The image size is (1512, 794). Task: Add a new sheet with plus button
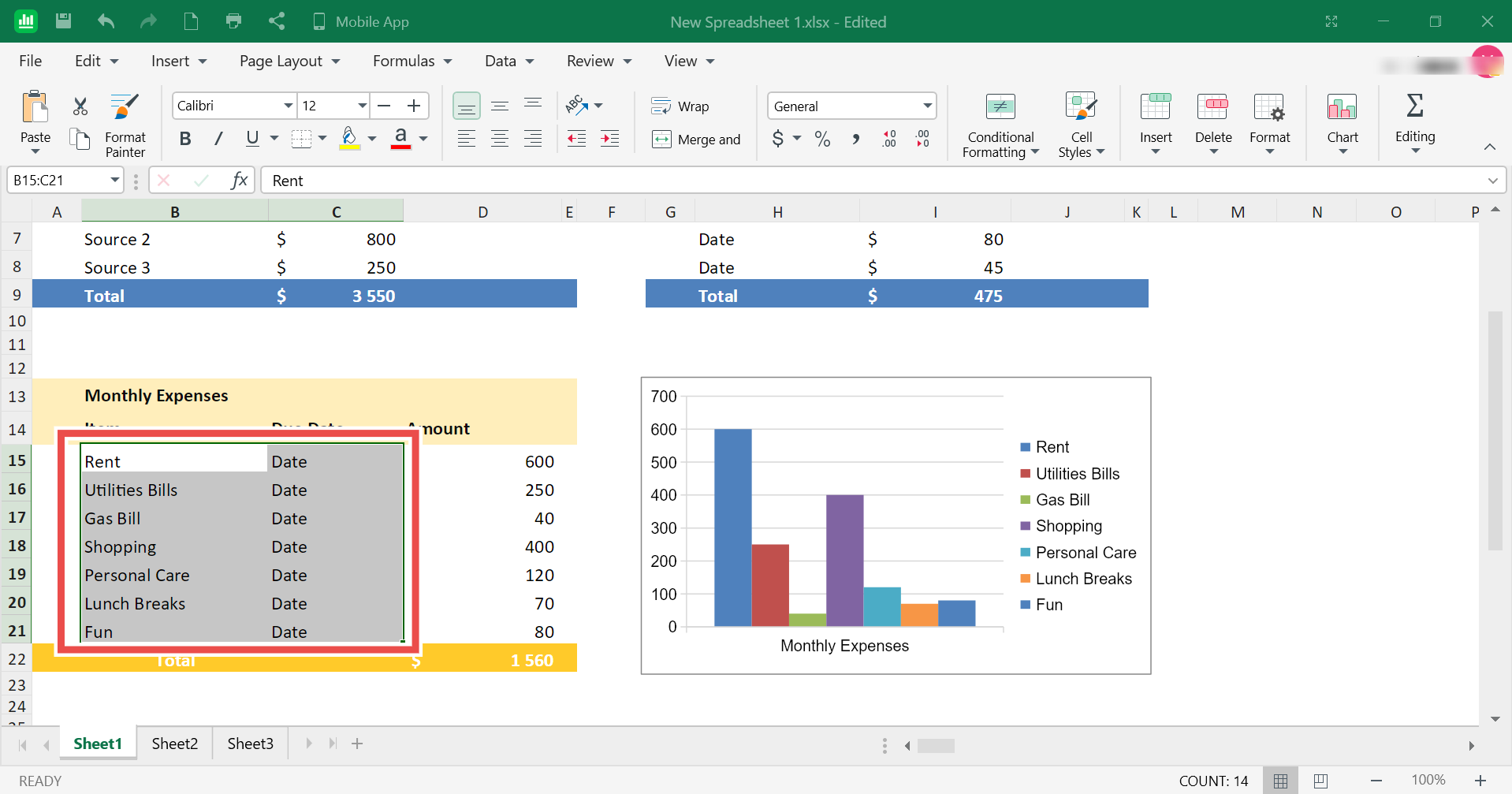tap(357, 744)
